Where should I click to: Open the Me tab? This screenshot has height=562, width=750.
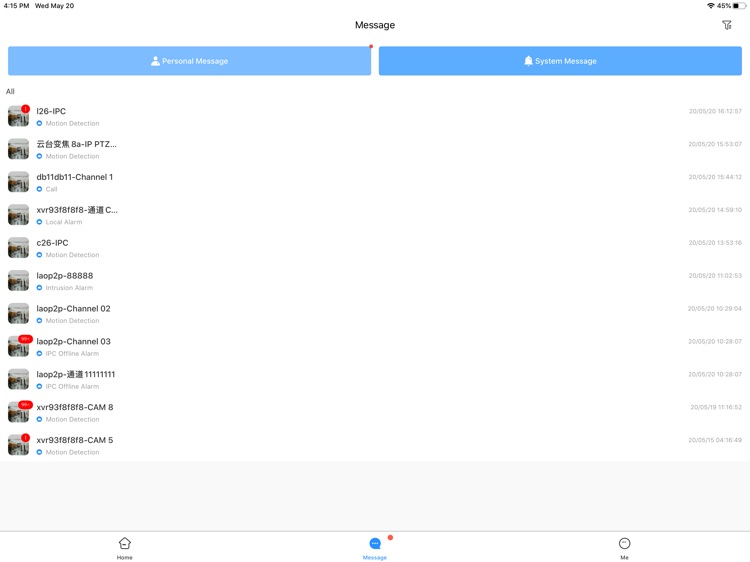click(624, 548)
